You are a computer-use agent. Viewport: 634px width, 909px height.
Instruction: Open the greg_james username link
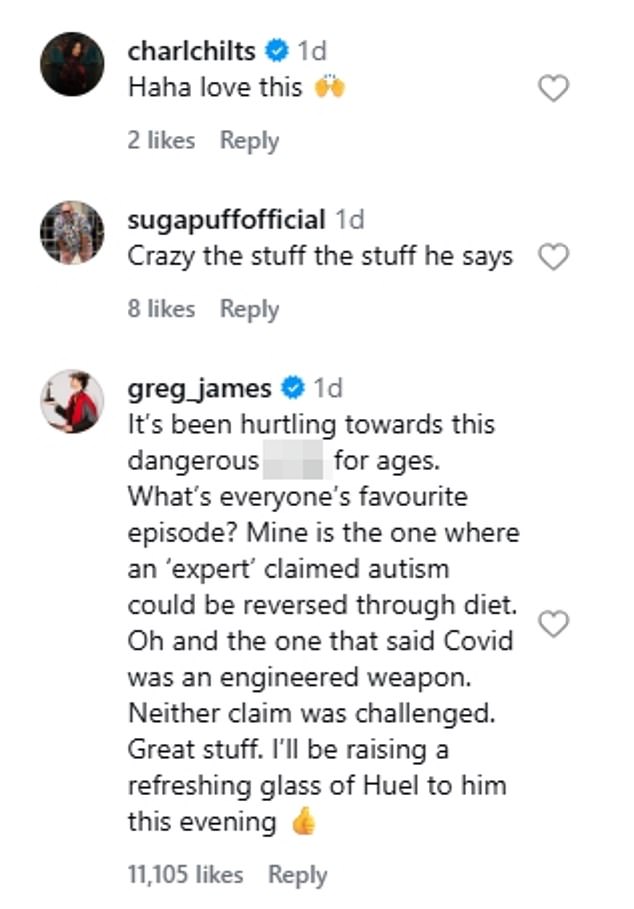click(x=202, y=388)
